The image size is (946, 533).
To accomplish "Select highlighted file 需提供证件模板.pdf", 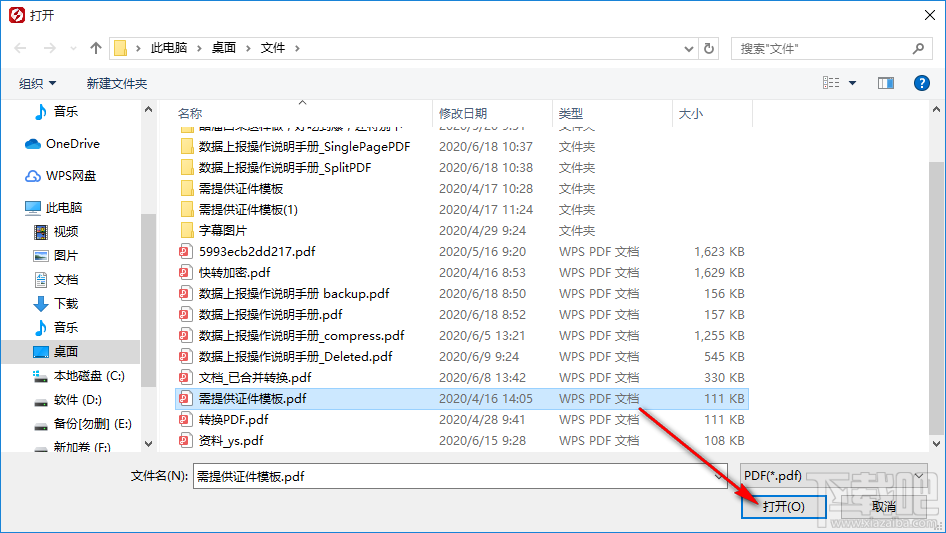I will 462,398.
